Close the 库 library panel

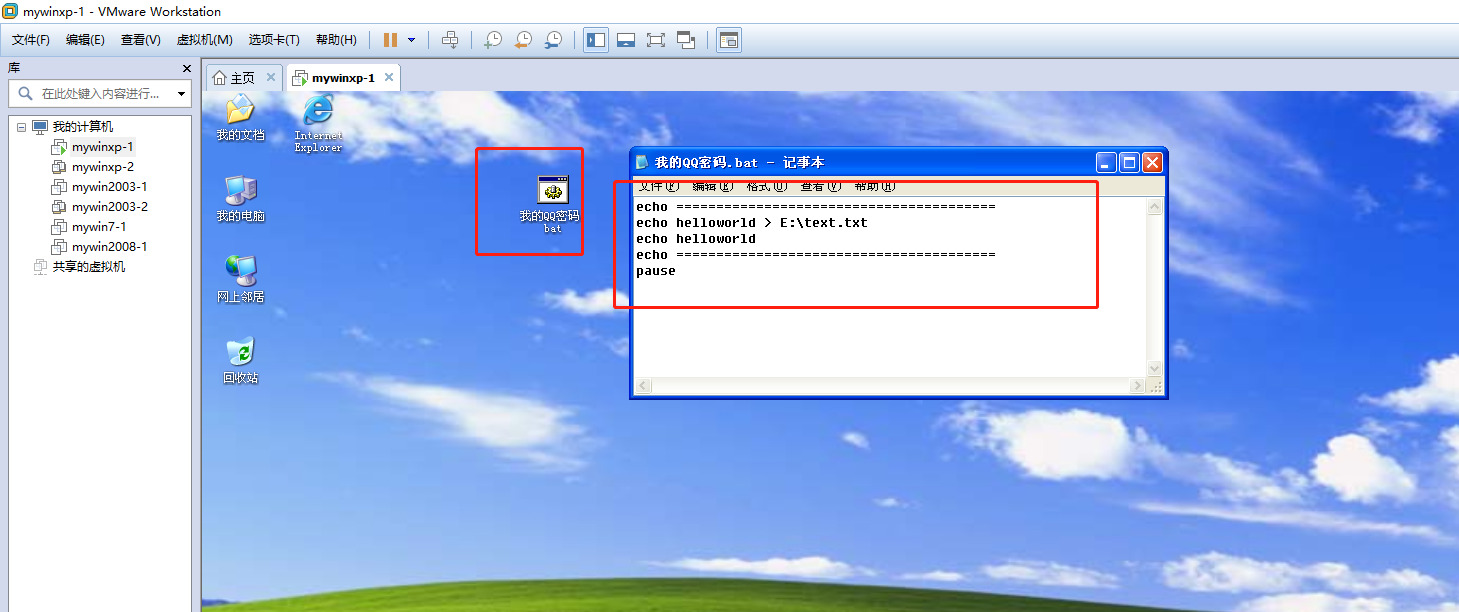186,68
